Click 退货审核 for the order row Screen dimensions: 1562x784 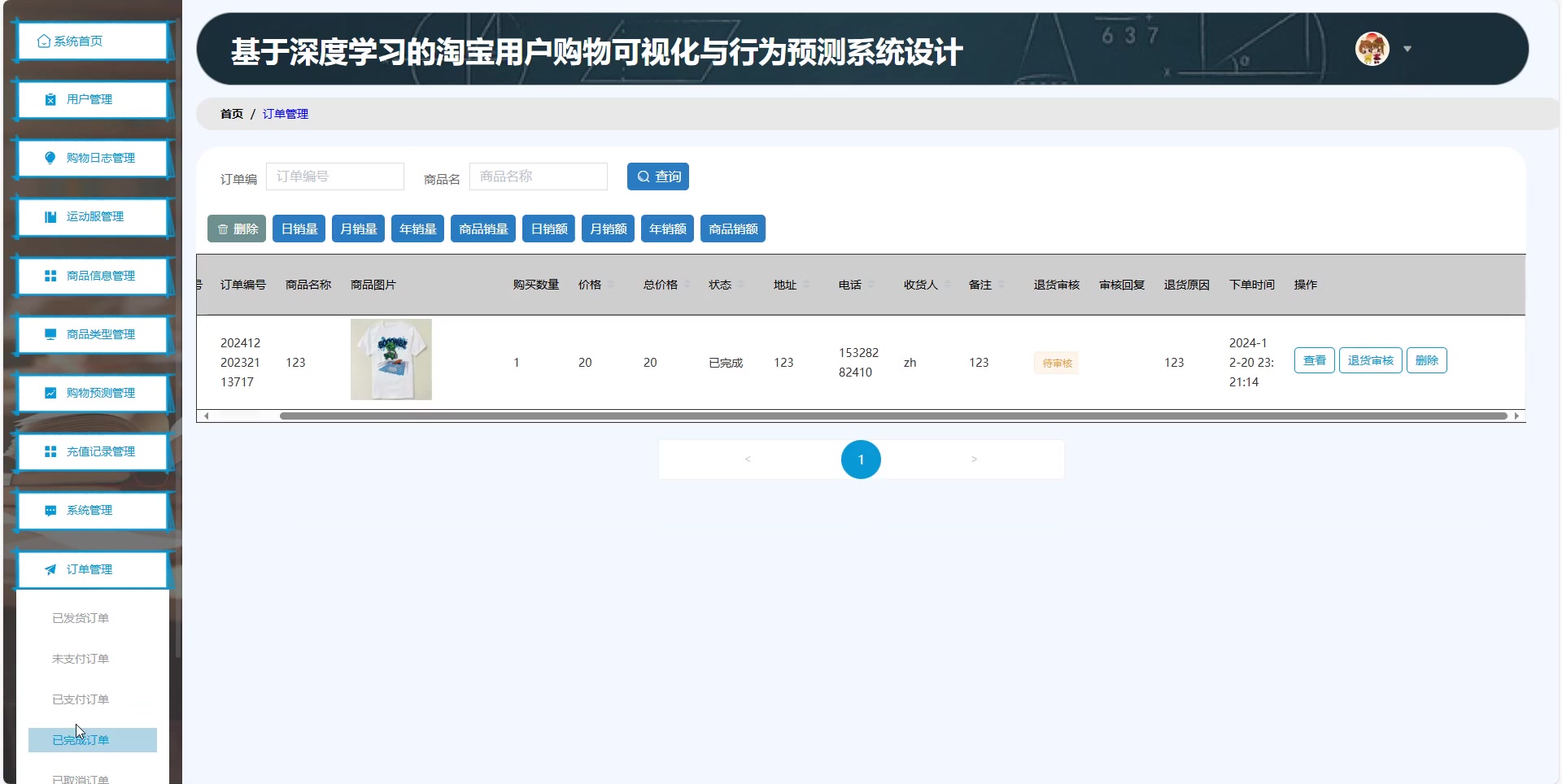pyautogui.click(x=1371, y=360)
